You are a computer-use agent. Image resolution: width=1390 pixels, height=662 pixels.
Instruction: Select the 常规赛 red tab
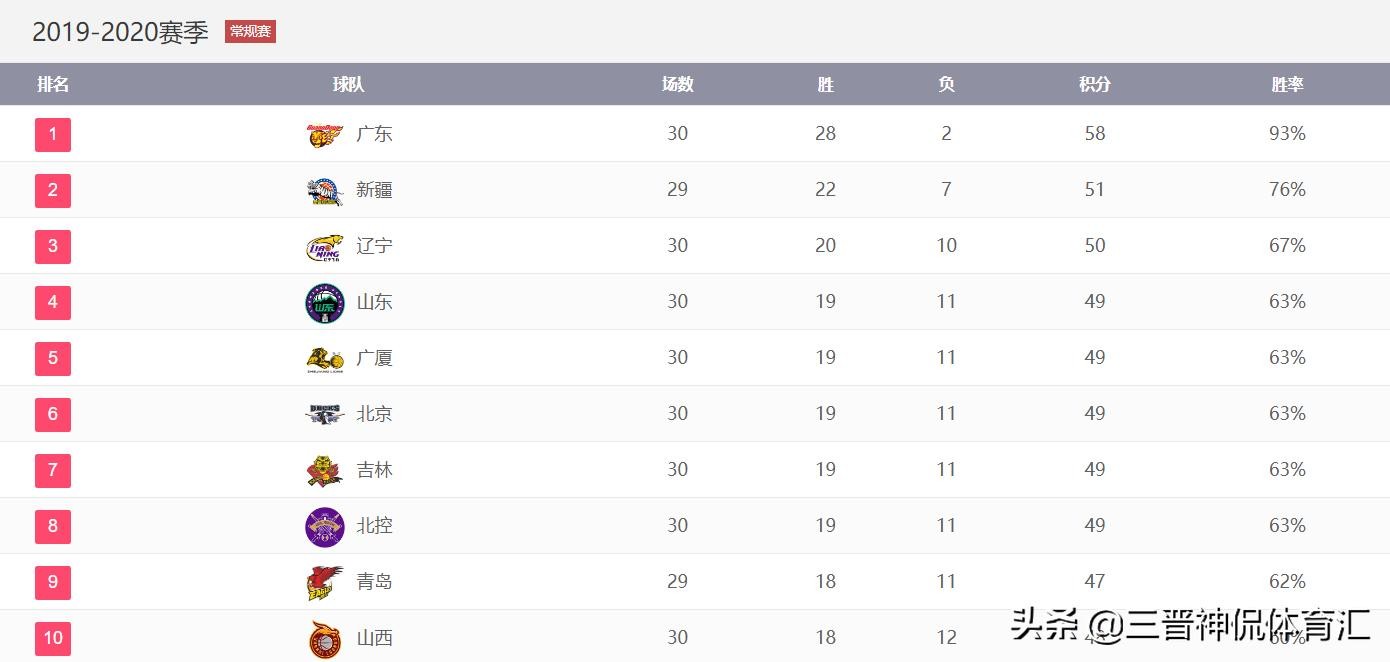tap(250, 32)
